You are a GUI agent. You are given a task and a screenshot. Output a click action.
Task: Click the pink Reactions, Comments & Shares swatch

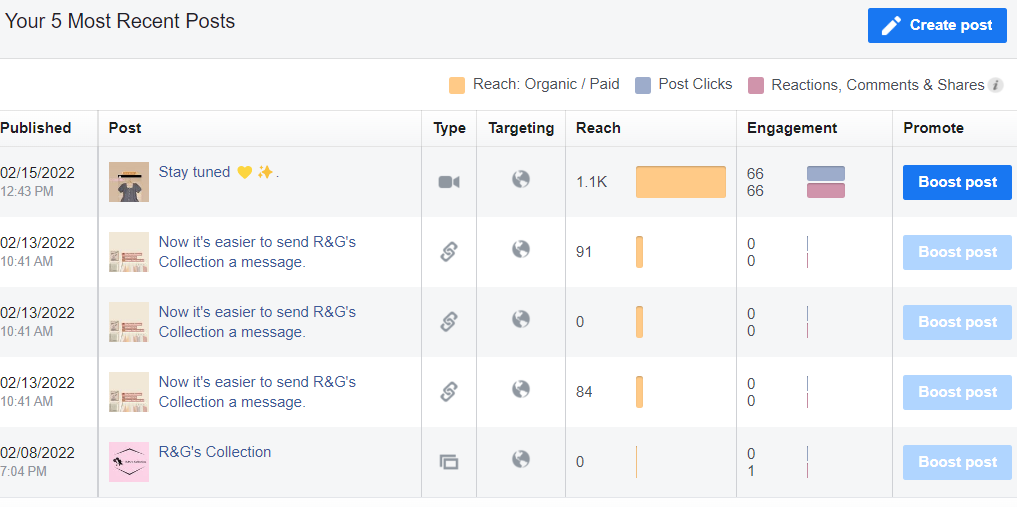(756, 85)
